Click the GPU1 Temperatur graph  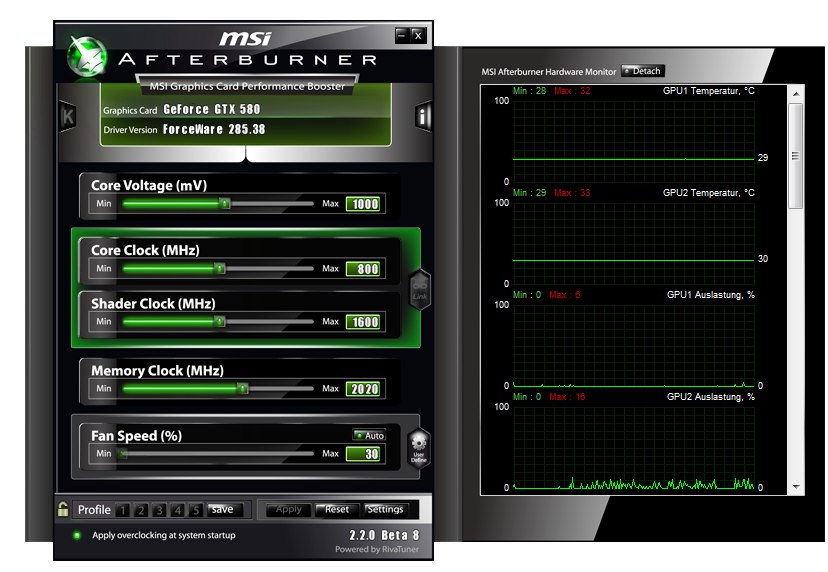click(633, 142)
